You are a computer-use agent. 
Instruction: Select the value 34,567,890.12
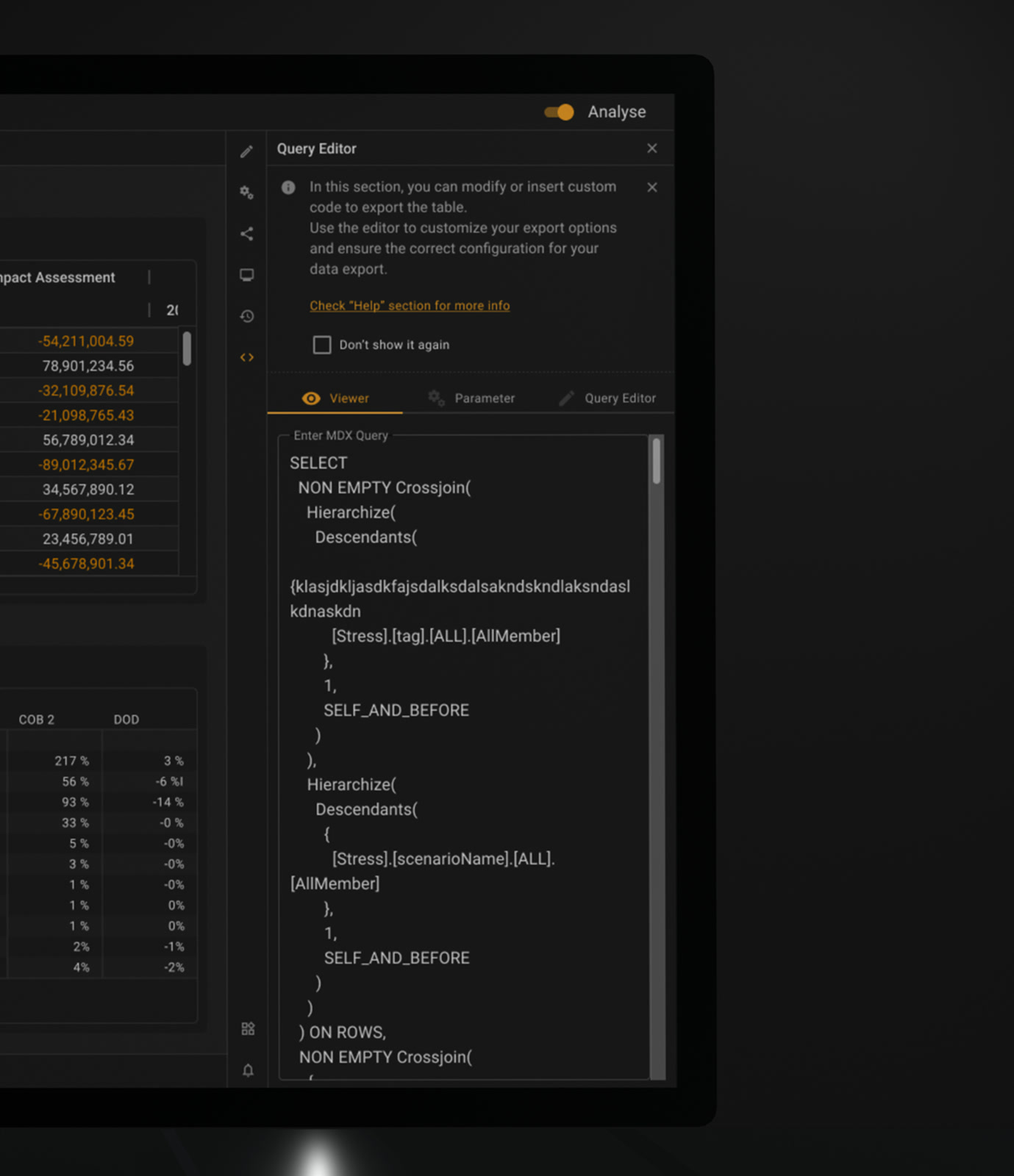point(88,490)
